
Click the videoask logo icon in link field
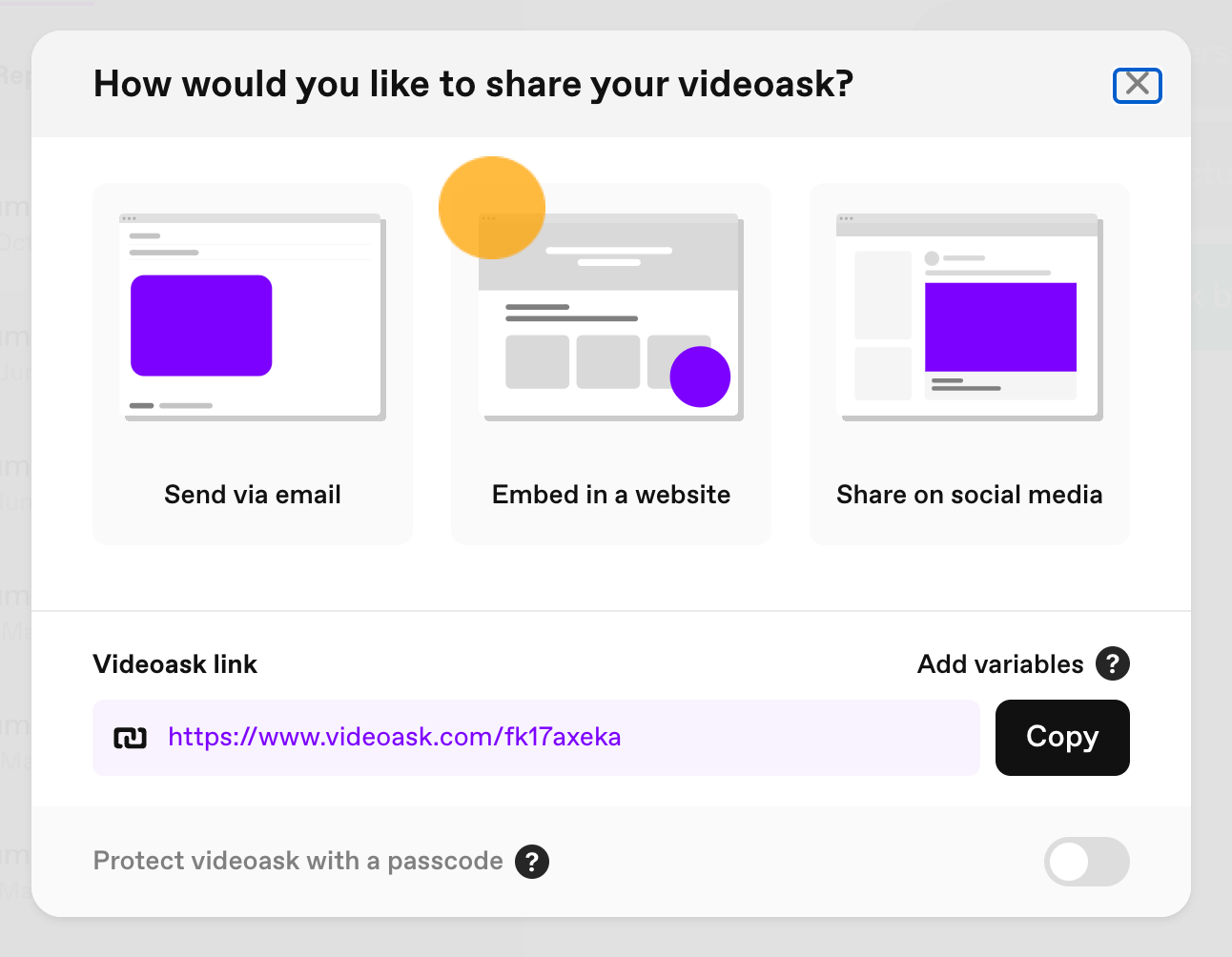click(131, 738)
